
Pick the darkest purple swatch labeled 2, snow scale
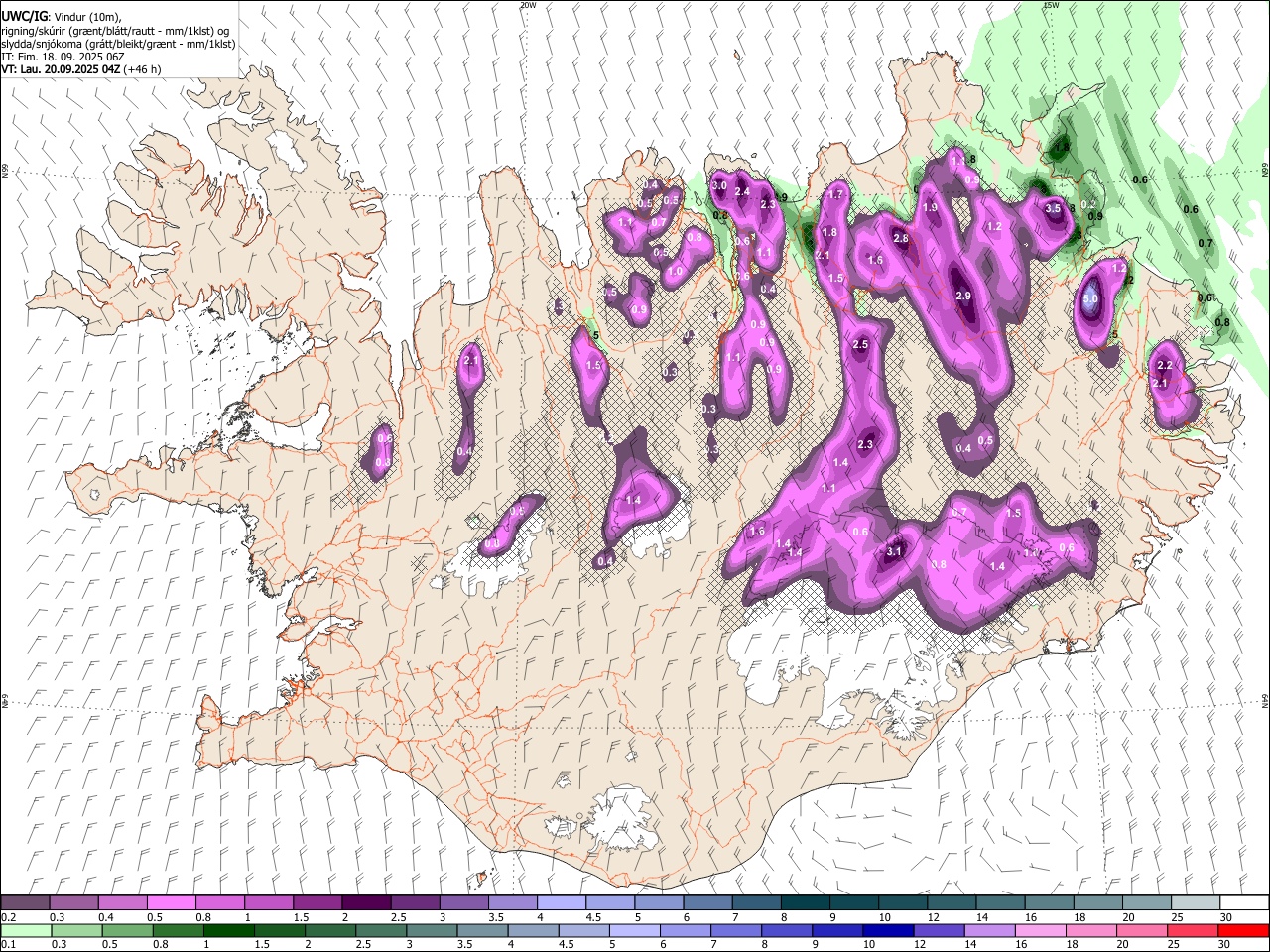[x=366, y=902]
